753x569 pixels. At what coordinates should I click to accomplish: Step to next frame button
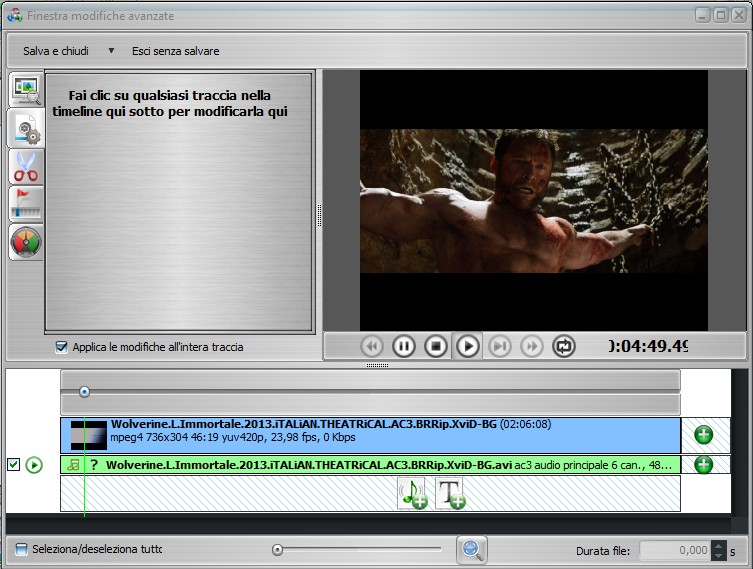[x=500, y=346]
